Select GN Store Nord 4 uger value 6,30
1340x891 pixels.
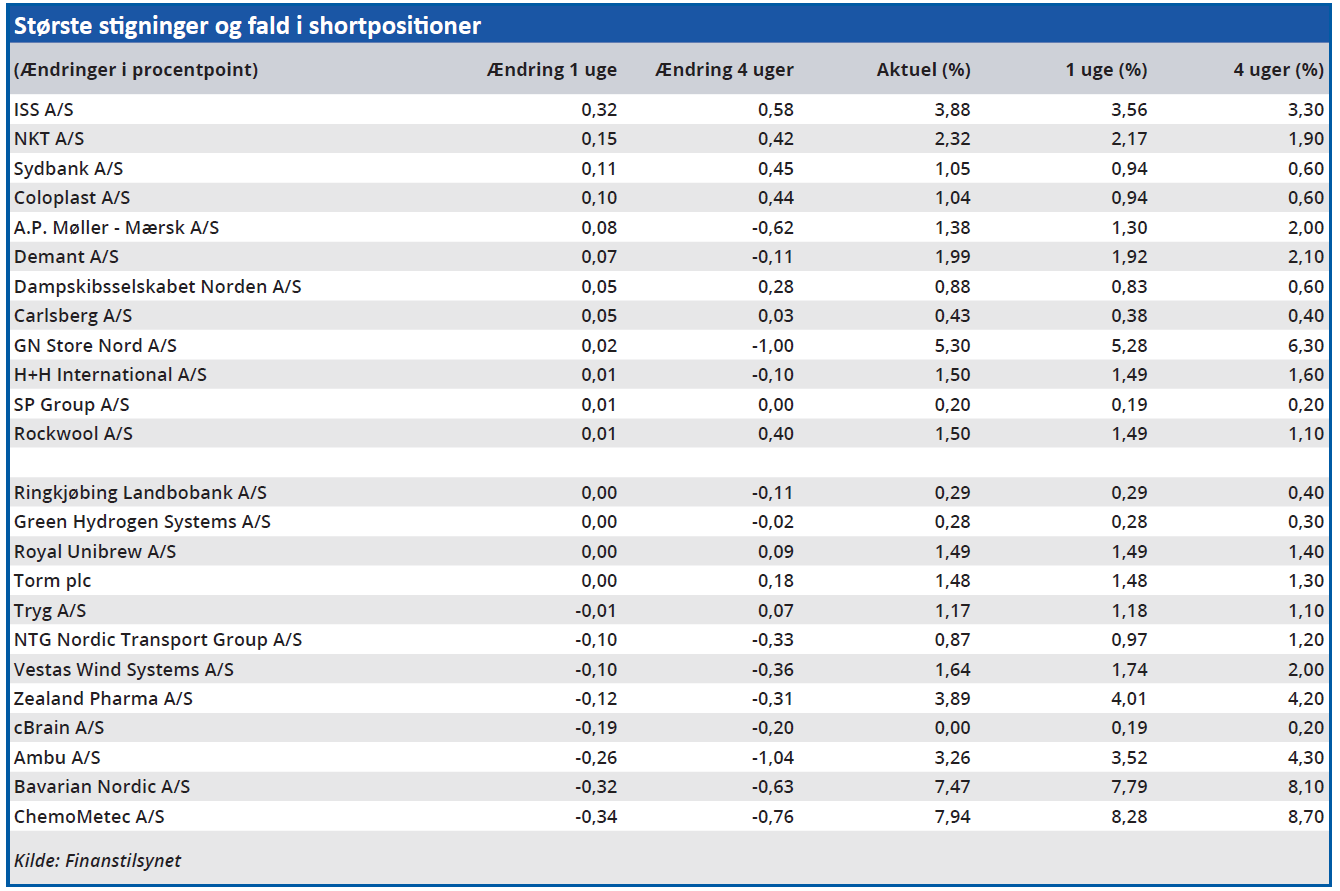[x=1306, y=345]
